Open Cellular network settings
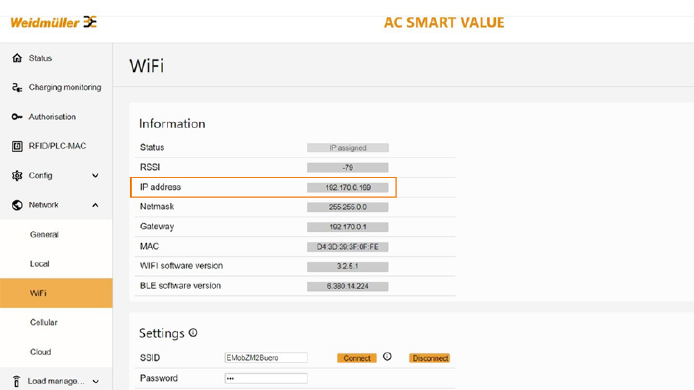The width and height of the screenshot is (694, 390). (44, 322)
